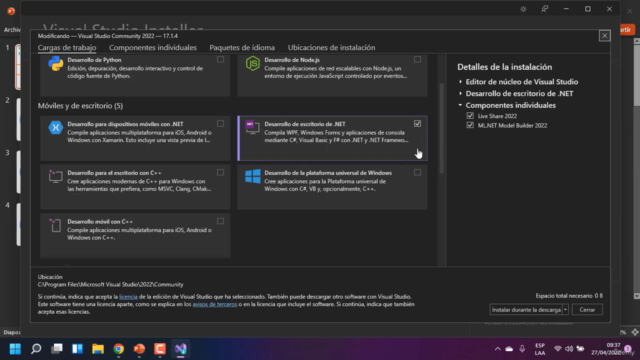640x360 pixels.
Task: Click the Compartir button in PowerPoint
Action: pos(627,30)
